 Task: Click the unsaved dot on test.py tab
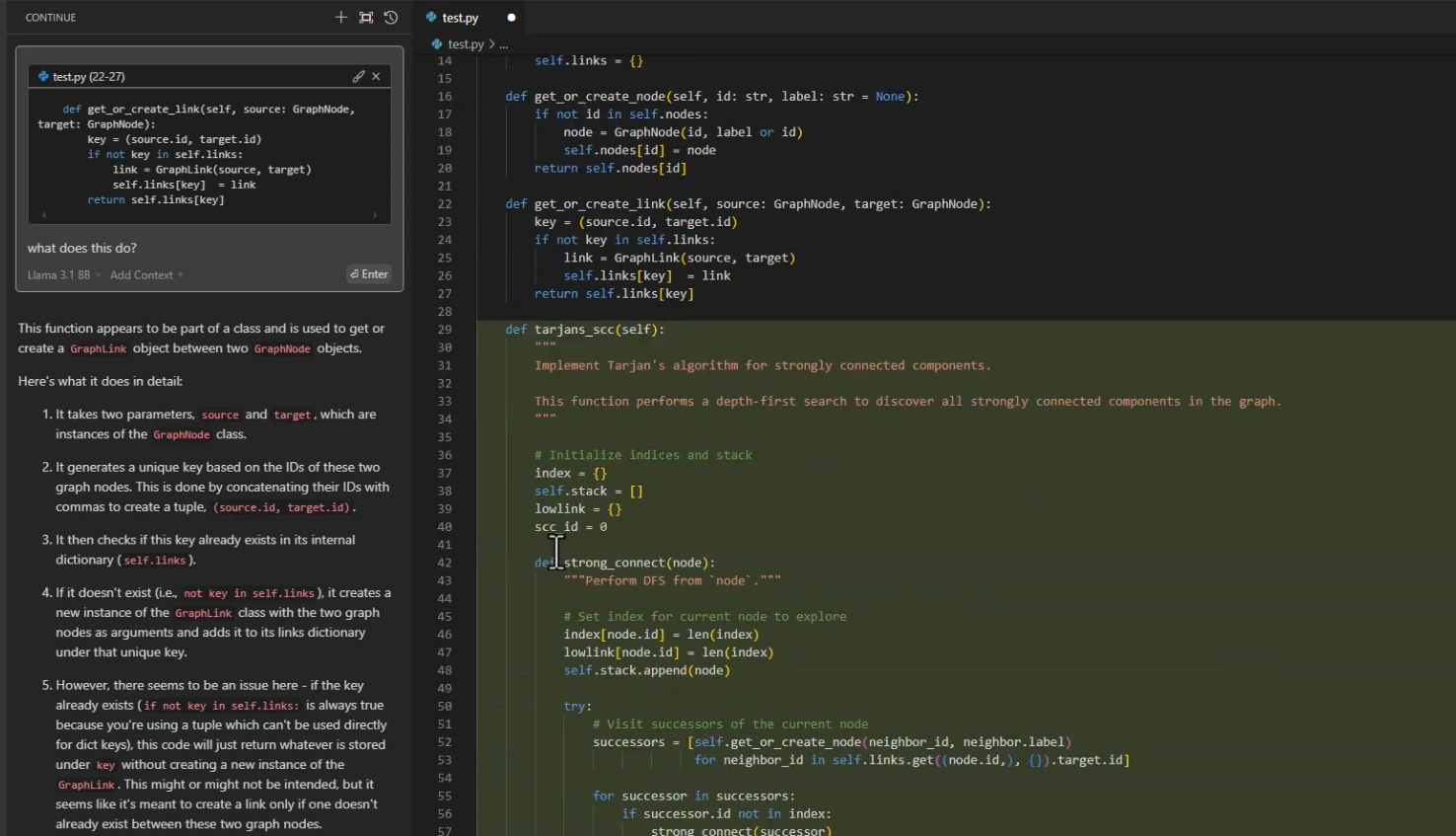511,18
